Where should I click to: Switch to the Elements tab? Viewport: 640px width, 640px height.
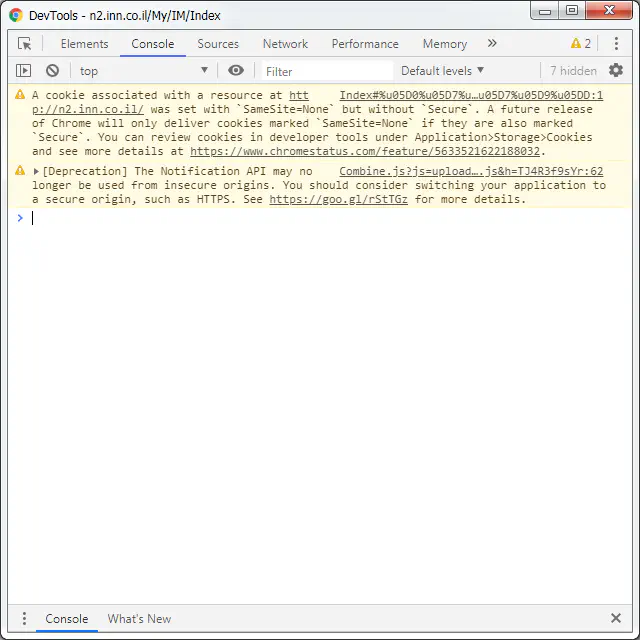tap(84, 44)
